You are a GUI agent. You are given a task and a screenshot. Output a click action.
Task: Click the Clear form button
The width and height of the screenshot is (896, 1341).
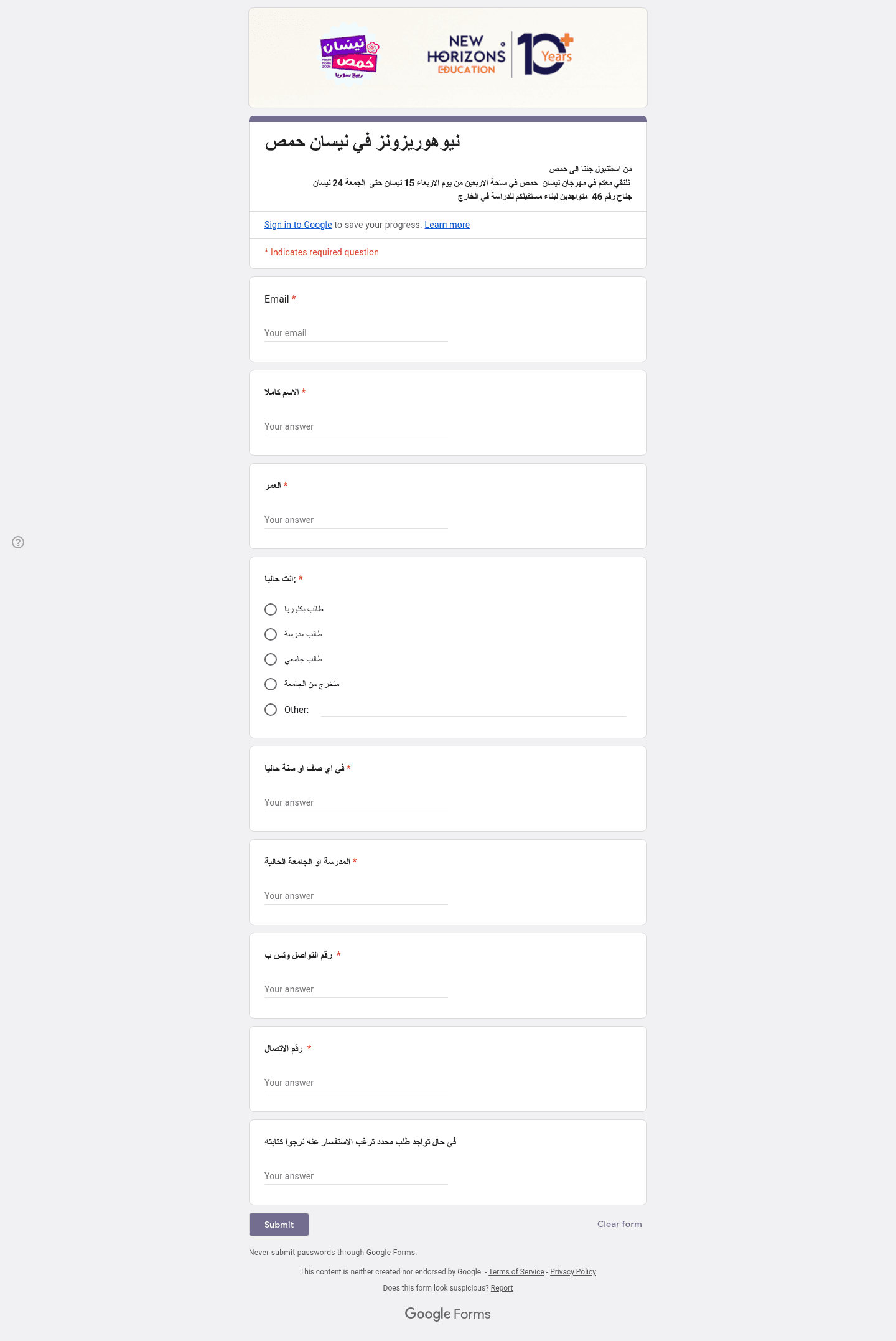click(619, 1224)
